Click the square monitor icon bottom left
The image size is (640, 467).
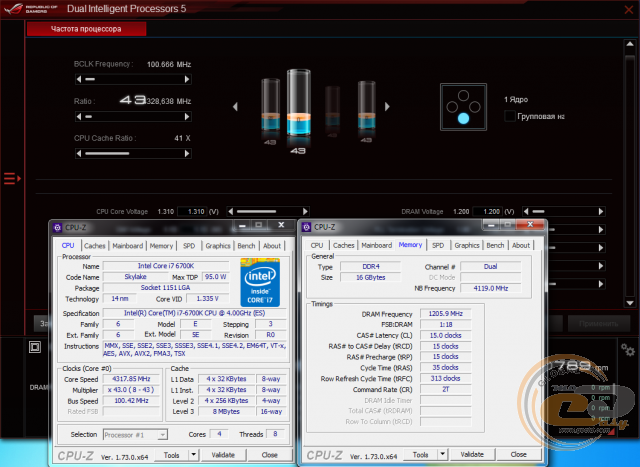35,347
